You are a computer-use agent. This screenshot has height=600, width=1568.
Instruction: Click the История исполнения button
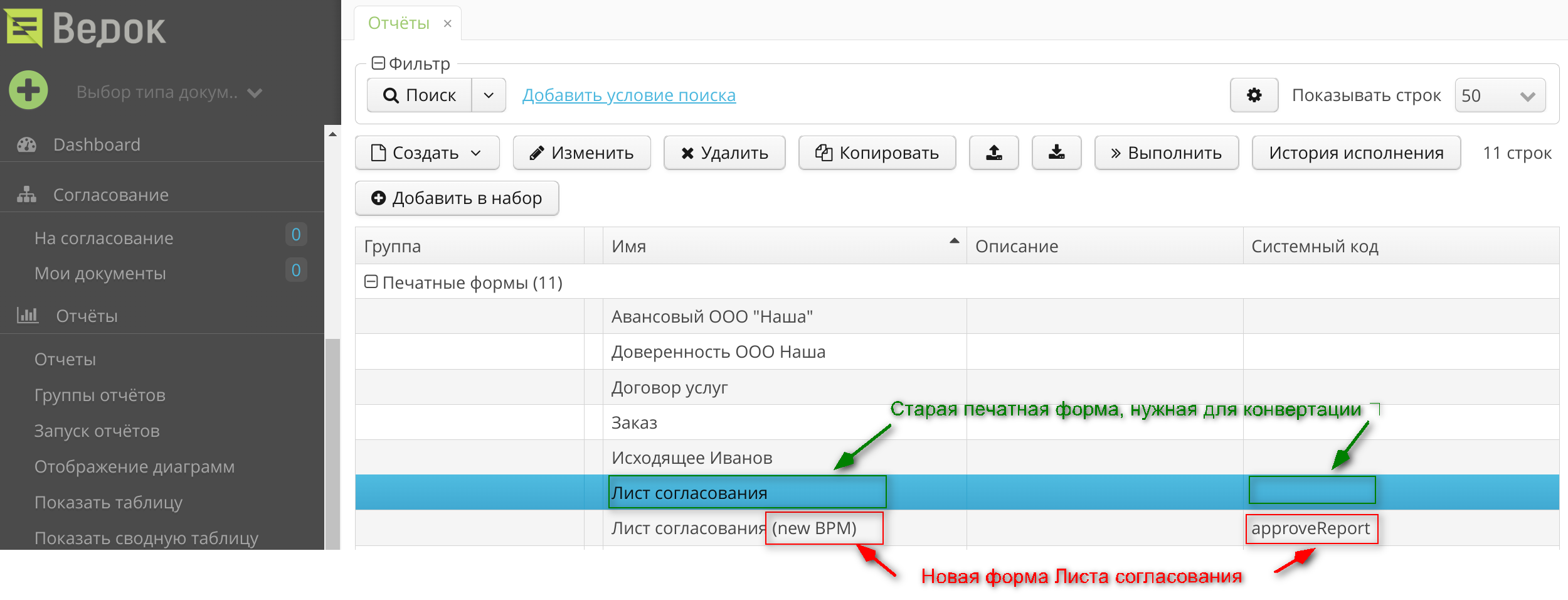[1356, 153]
